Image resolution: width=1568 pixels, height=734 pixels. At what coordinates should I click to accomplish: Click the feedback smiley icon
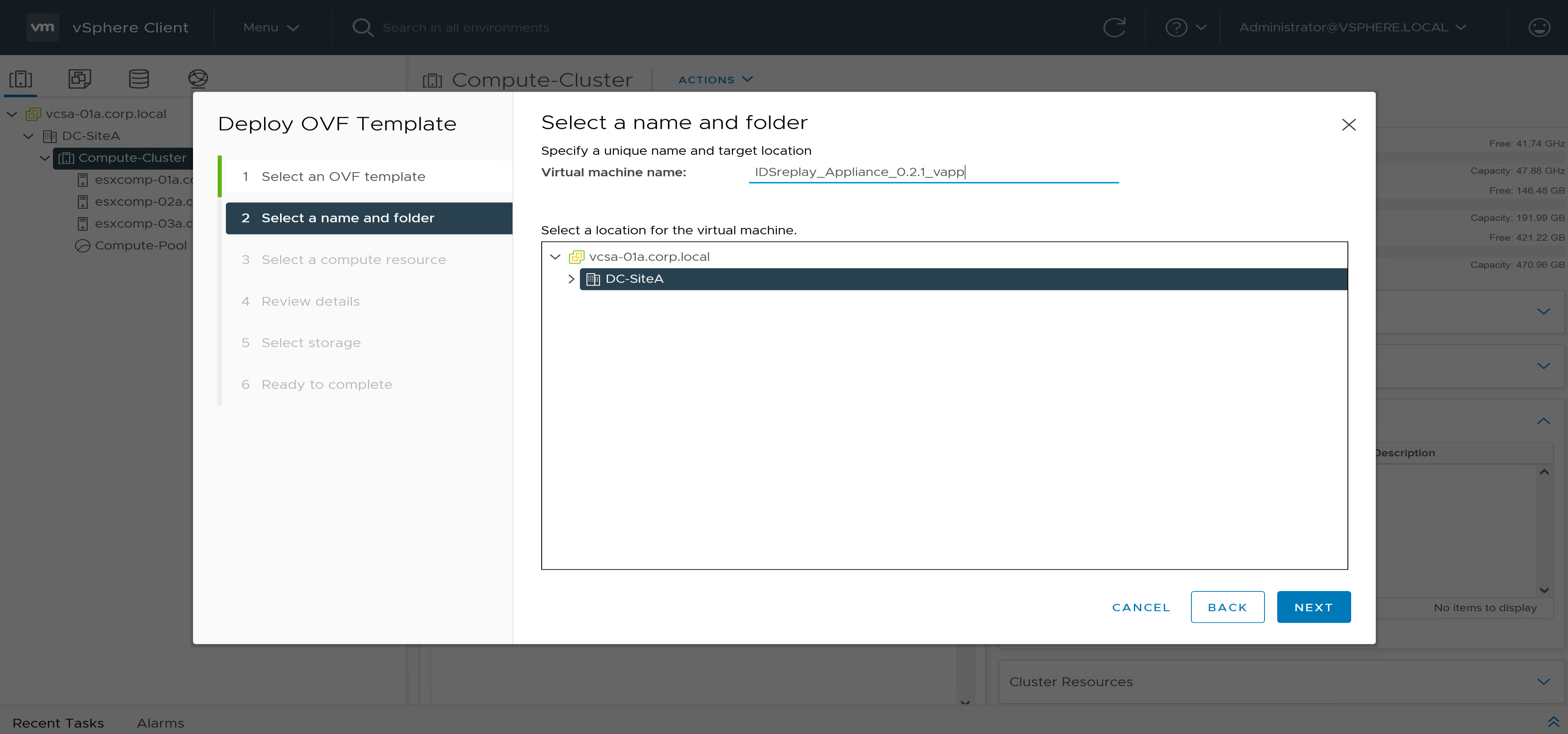(x=1539, y=28)
